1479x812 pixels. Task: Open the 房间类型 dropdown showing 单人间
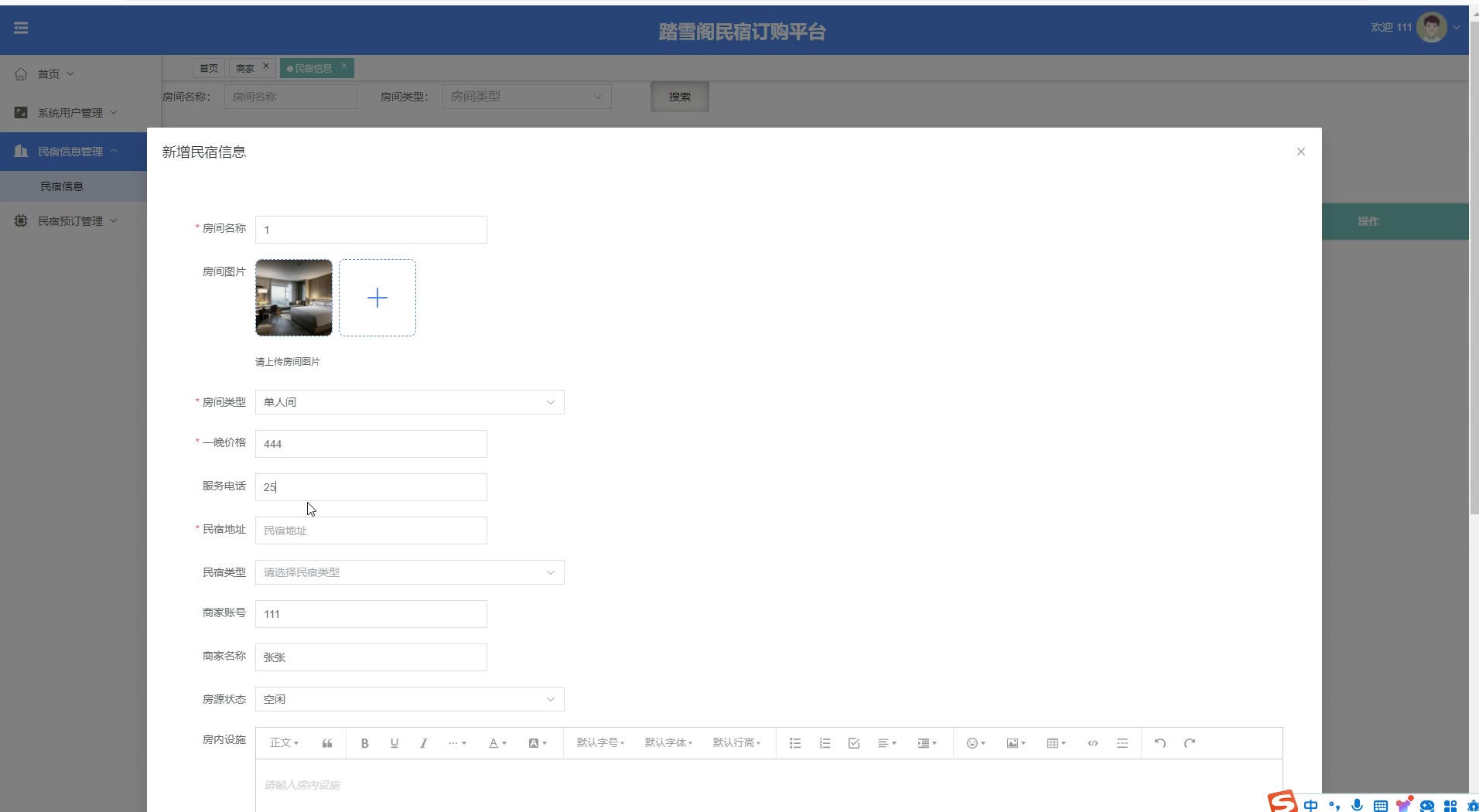(x=410, y=402)
